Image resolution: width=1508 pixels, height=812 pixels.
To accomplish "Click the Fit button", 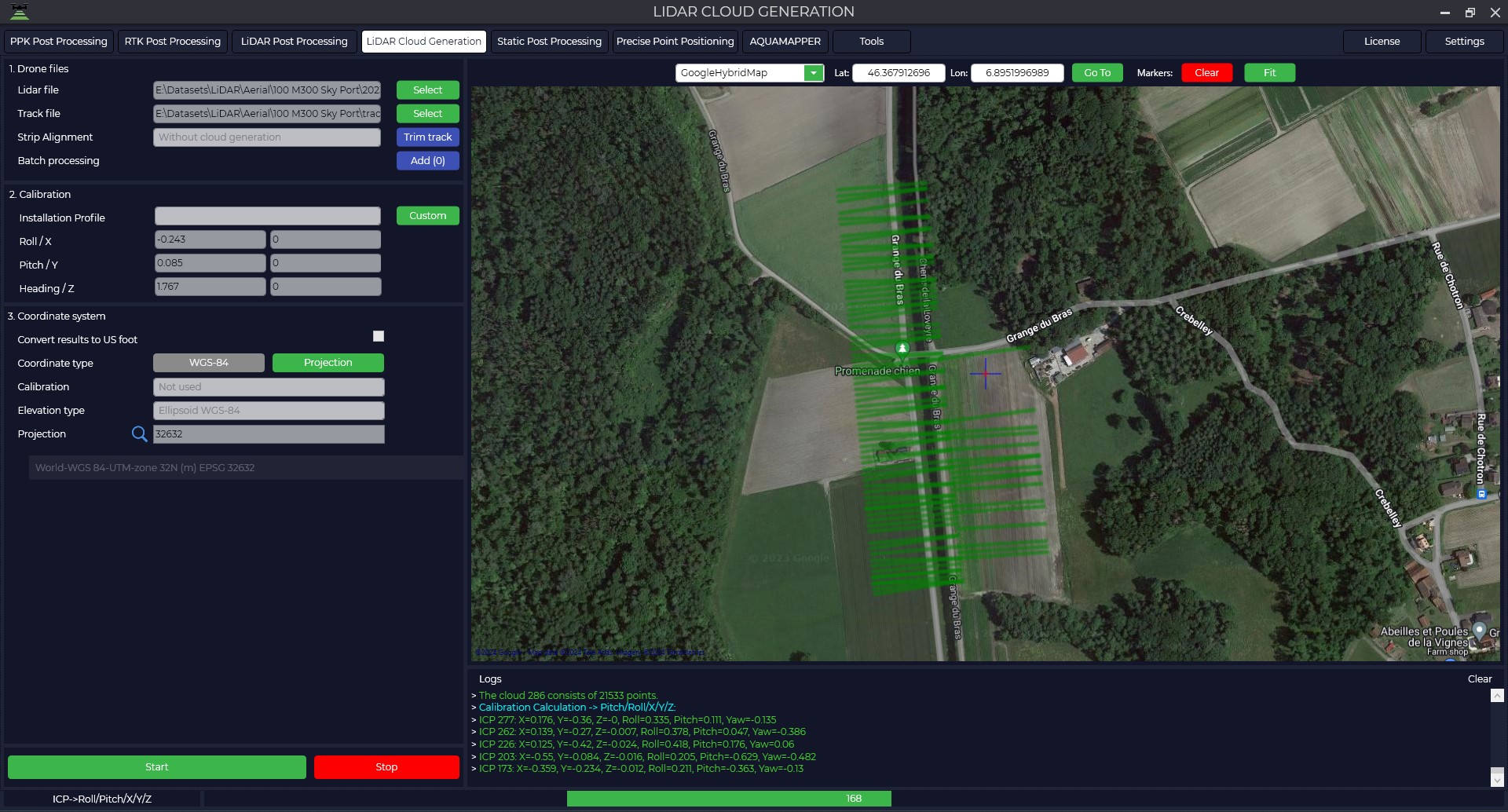I will point(1270,73).
